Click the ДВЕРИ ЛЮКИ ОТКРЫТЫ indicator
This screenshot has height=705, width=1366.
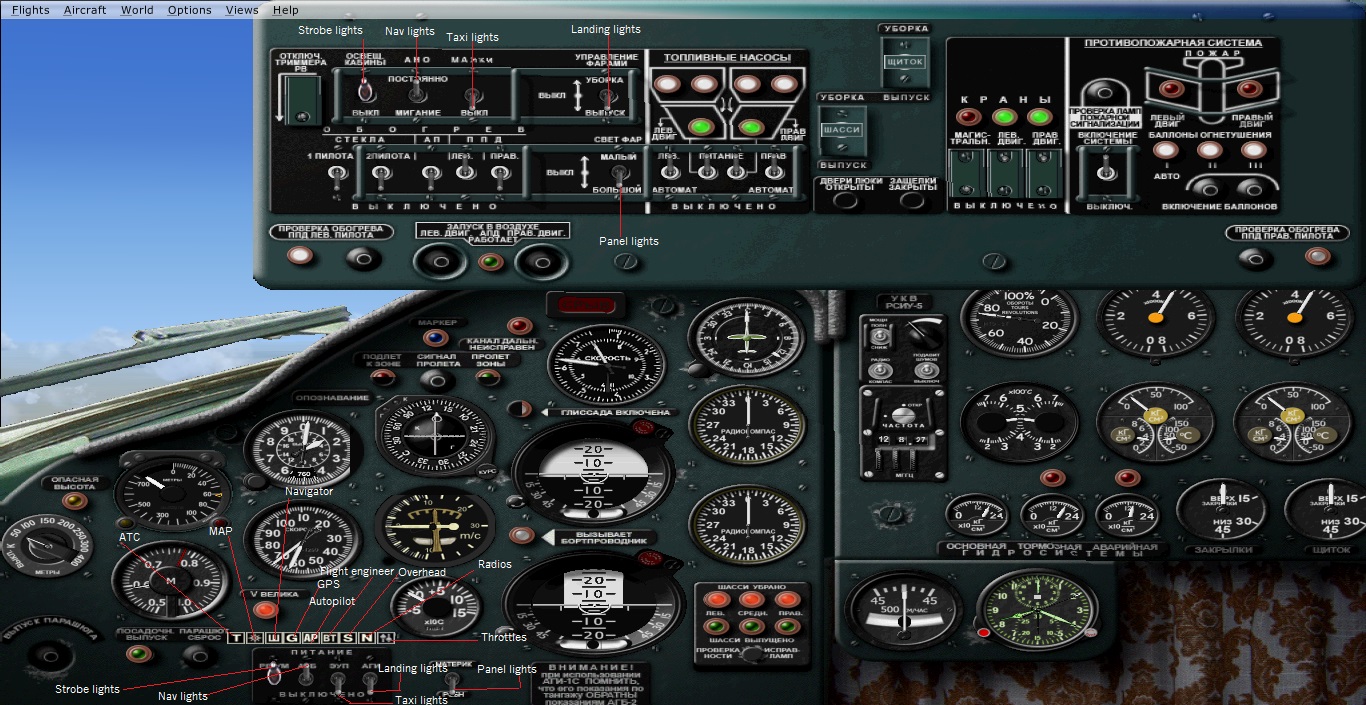847,200
